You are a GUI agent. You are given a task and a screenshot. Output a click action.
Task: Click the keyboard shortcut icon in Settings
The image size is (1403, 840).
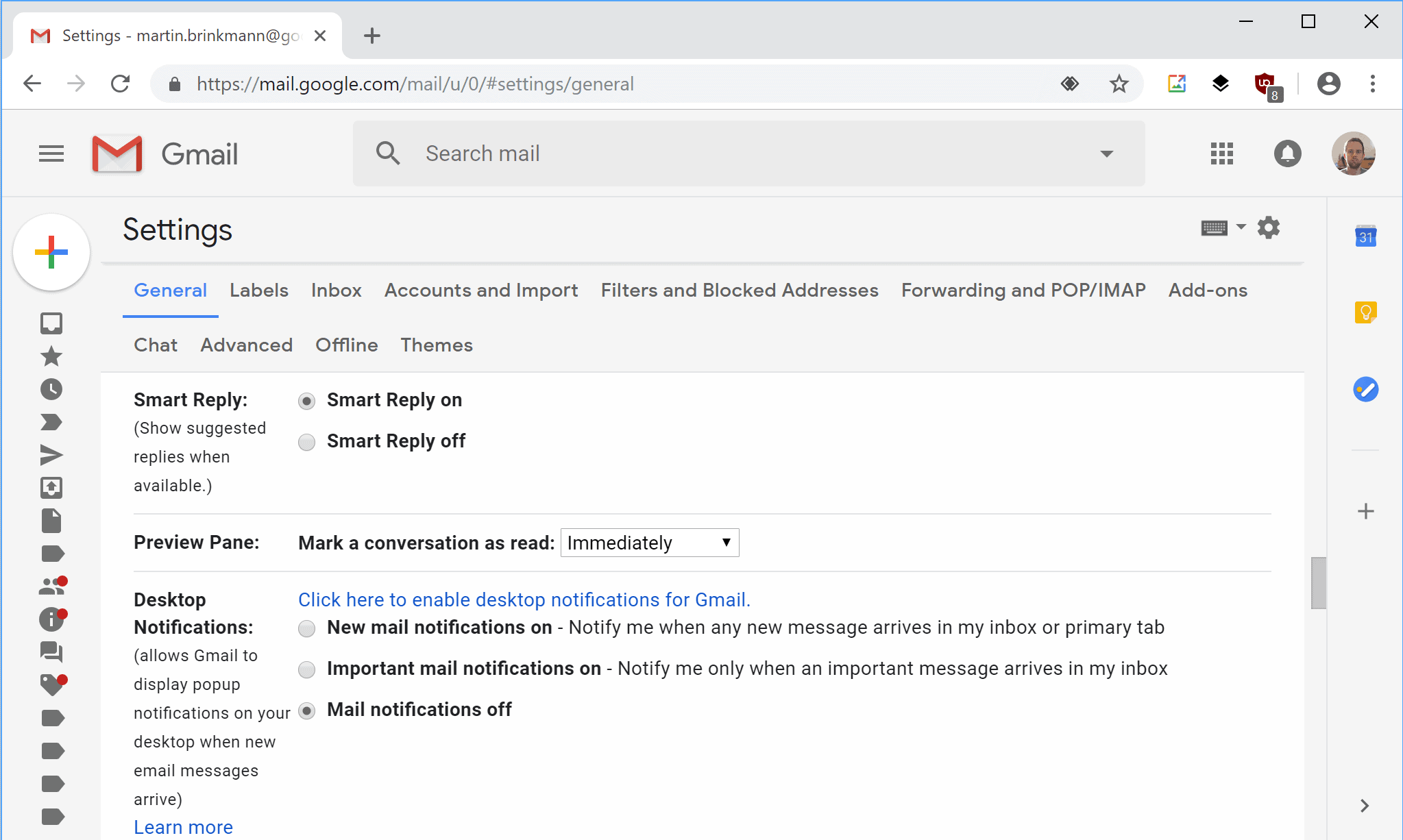pyautogui.click(x=1214, y=227)
